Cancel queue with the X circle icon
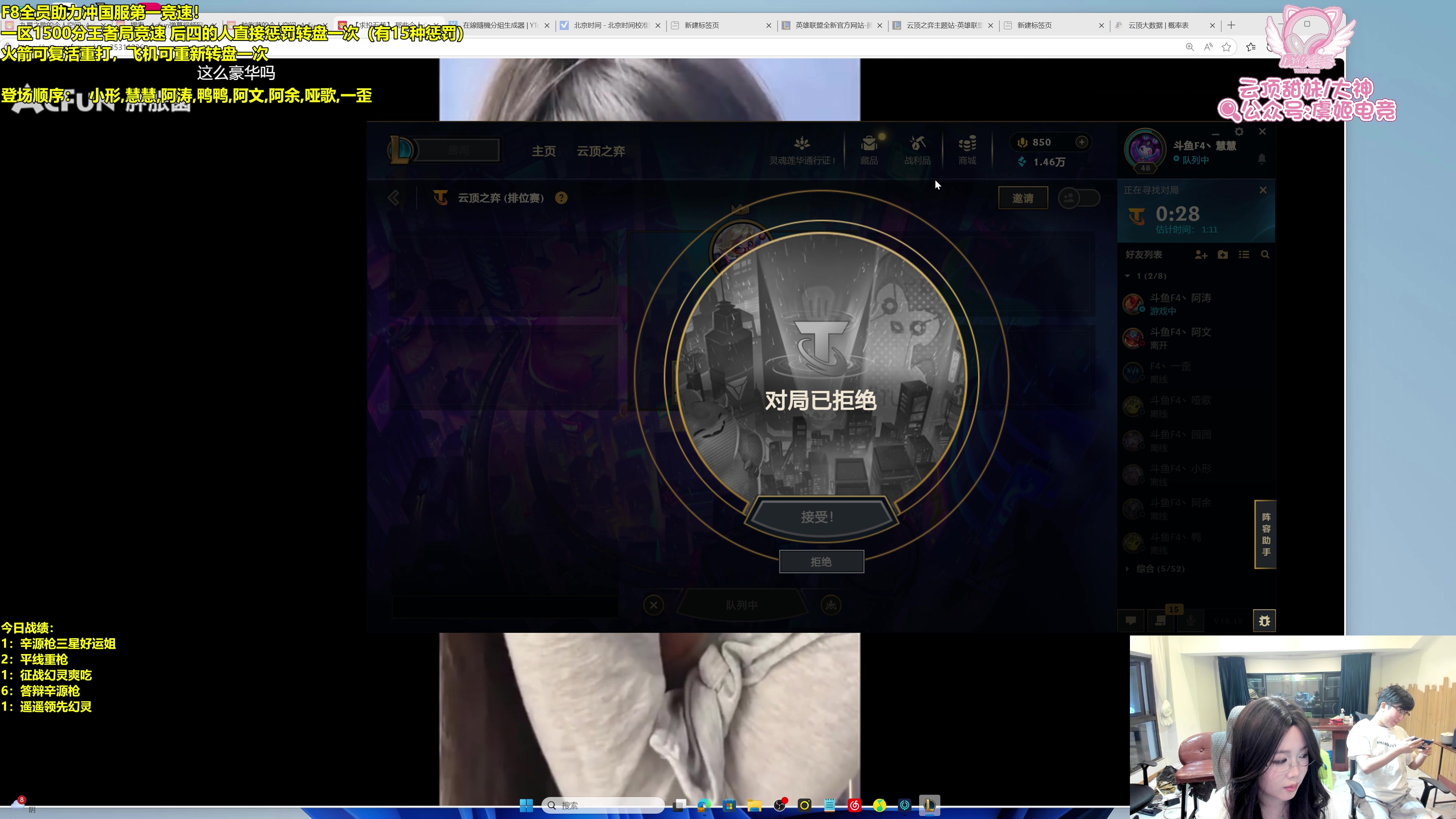This screenshot has height=819, width=1456. (653, 605)
